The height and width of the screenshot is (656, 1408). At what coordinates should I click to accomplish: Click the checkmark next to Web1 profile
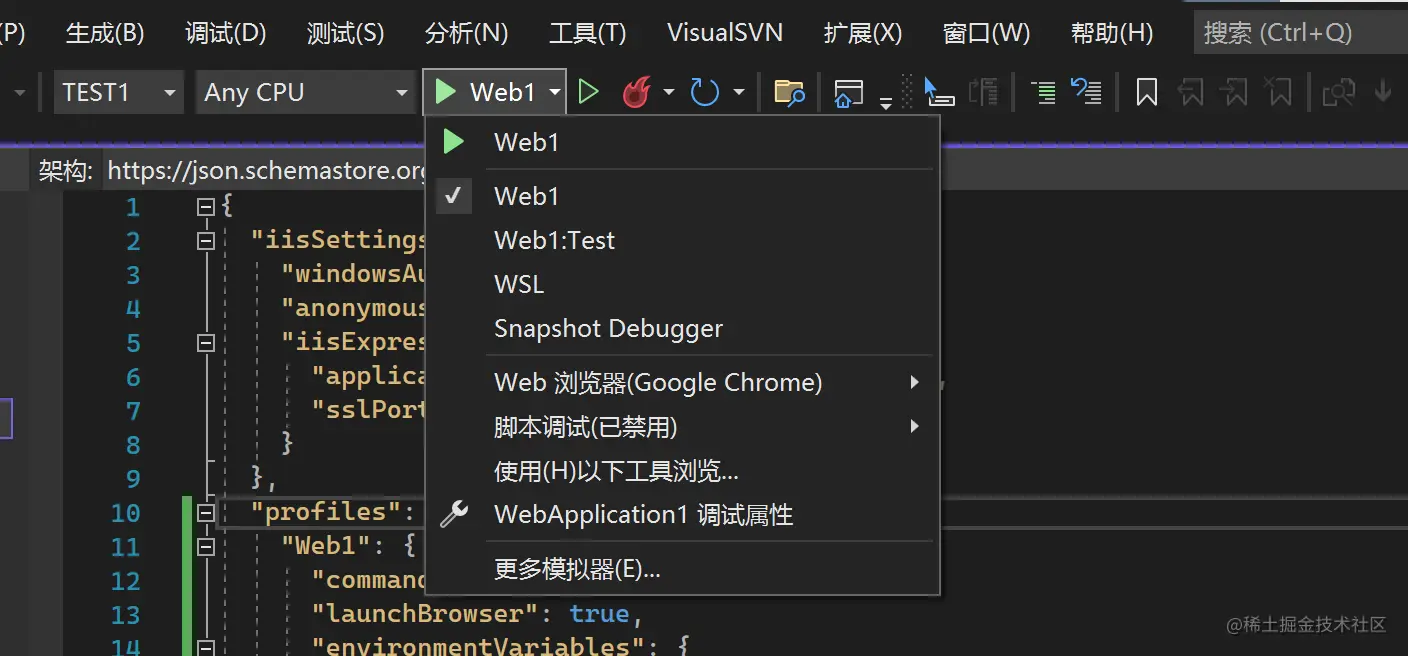(454, 196)
